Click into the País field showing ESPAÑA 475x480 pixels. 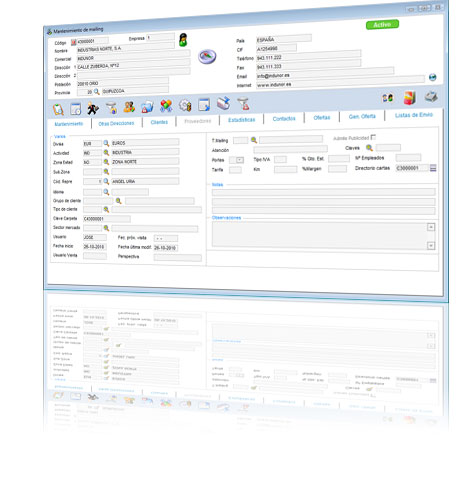284,39
